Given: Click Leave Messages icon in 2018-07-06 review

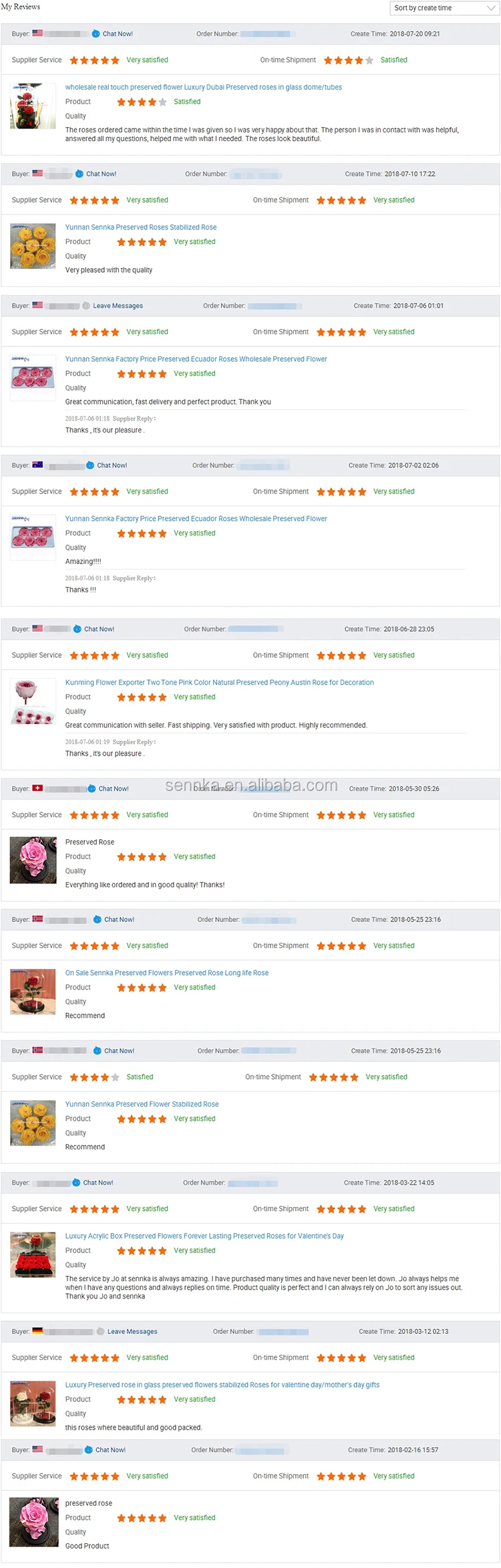Looking at the screenshot, I should tap(86, 306).
